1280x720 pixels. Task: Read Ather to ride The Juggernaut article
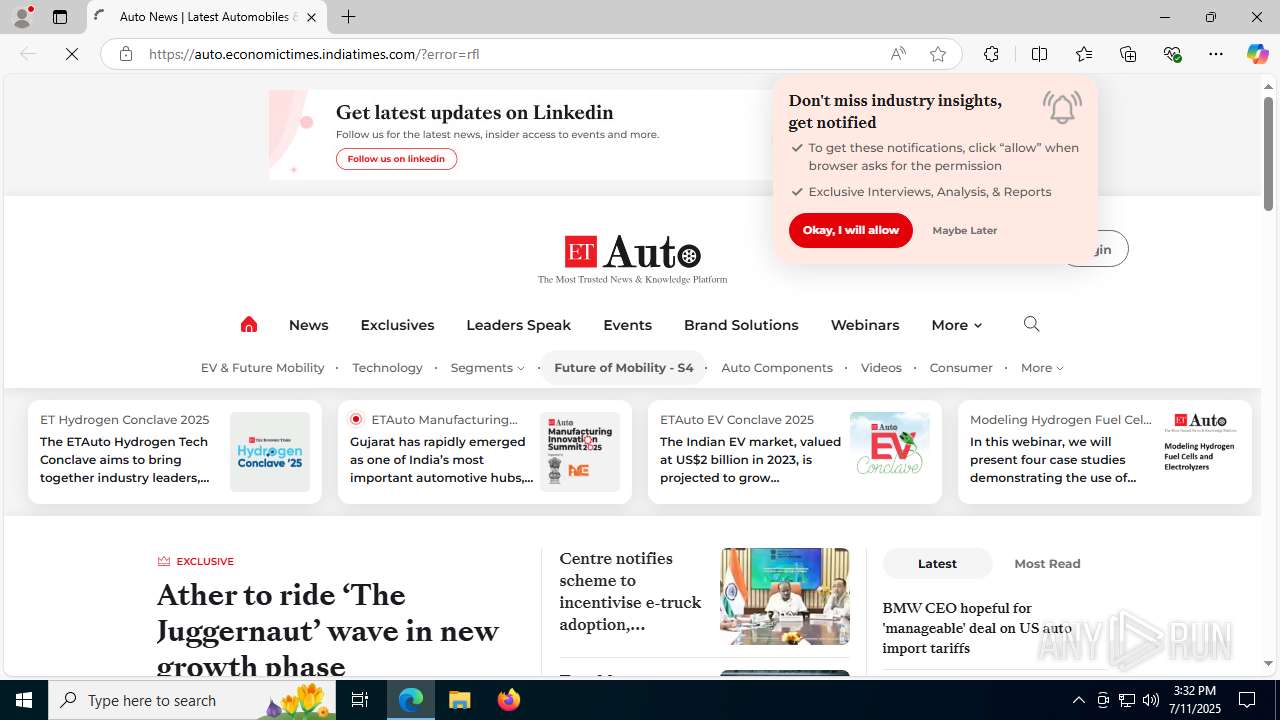pyautogui.click(x=328, y=630)
